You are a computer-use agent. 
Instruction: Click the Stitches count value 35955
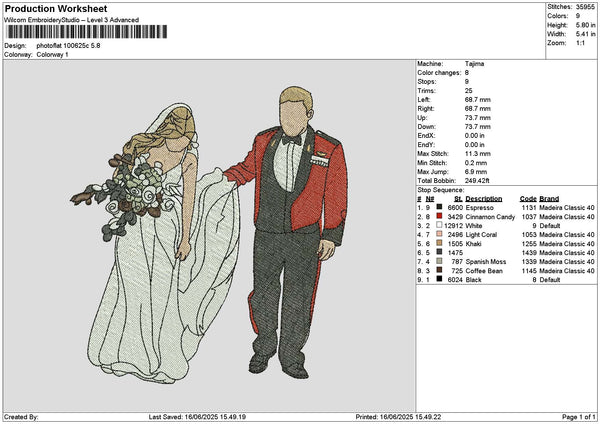(x=588, y=5)
